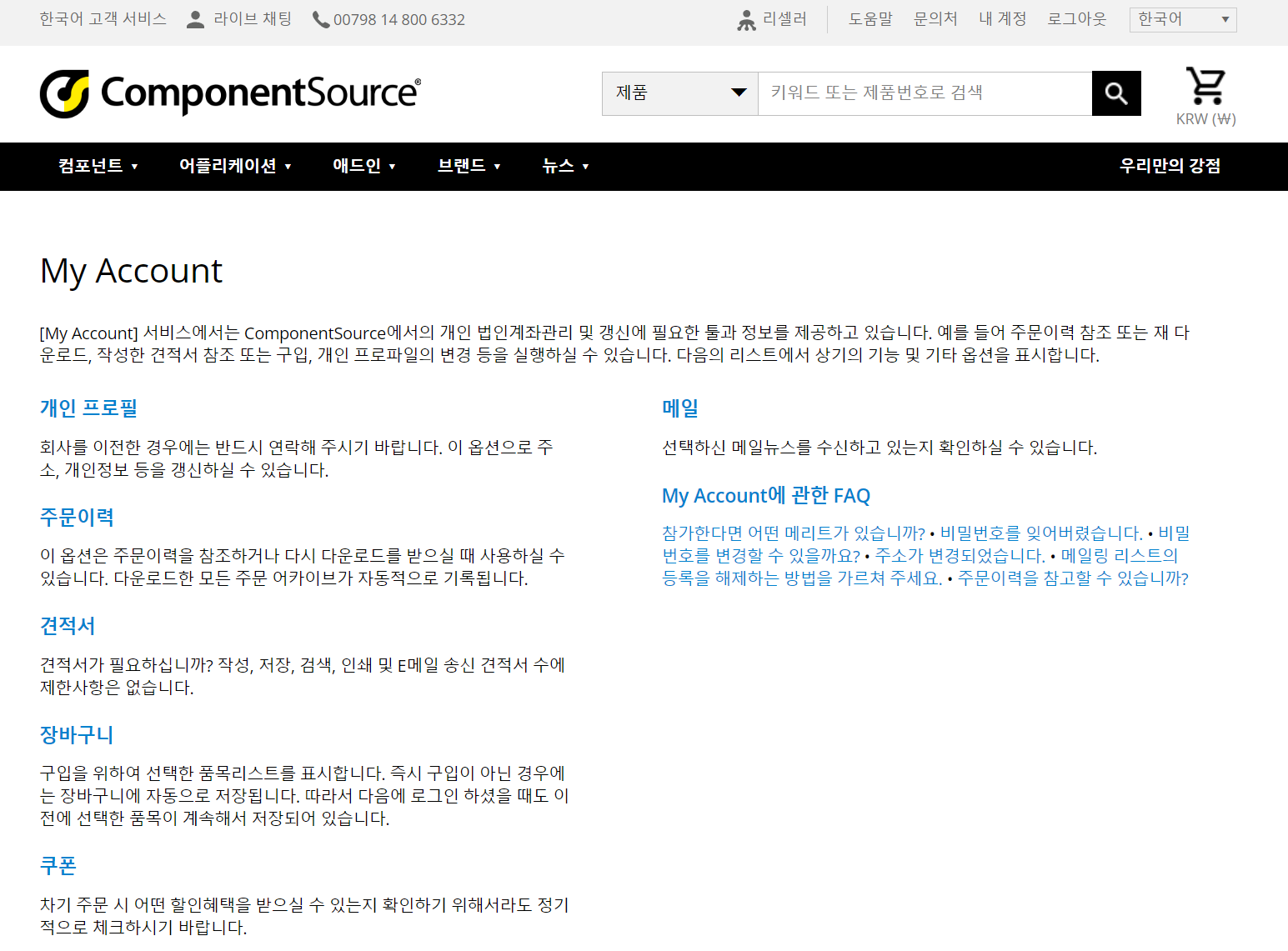Open FAQ 비밀번호를 잊어버렸습니다
The height and width of the screenshot is (951, 1288).
click(1041, 533)
